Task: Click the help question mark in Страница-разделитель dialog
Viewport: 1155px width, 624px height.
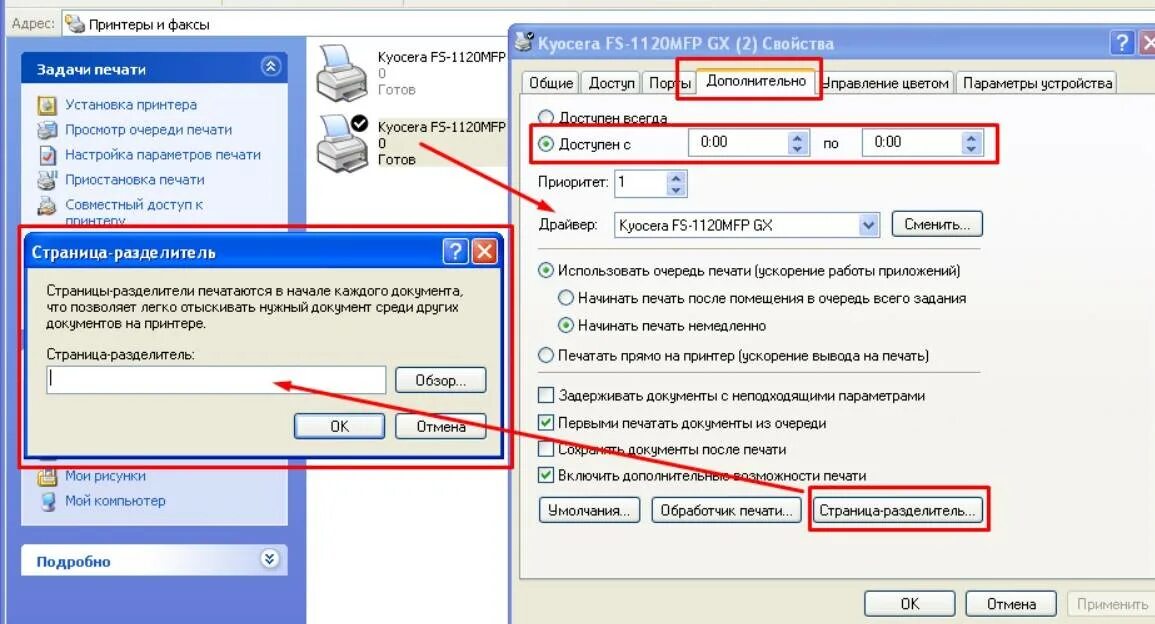Action: pos(455,252)
